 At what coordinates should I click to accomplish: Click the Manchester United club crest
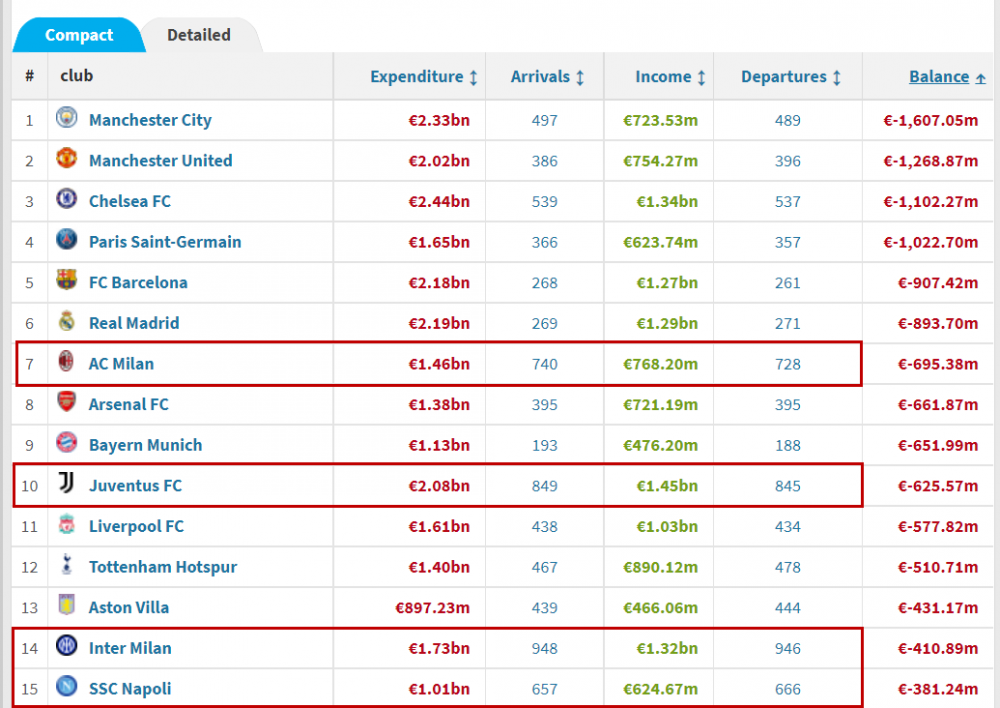(66, 158)
